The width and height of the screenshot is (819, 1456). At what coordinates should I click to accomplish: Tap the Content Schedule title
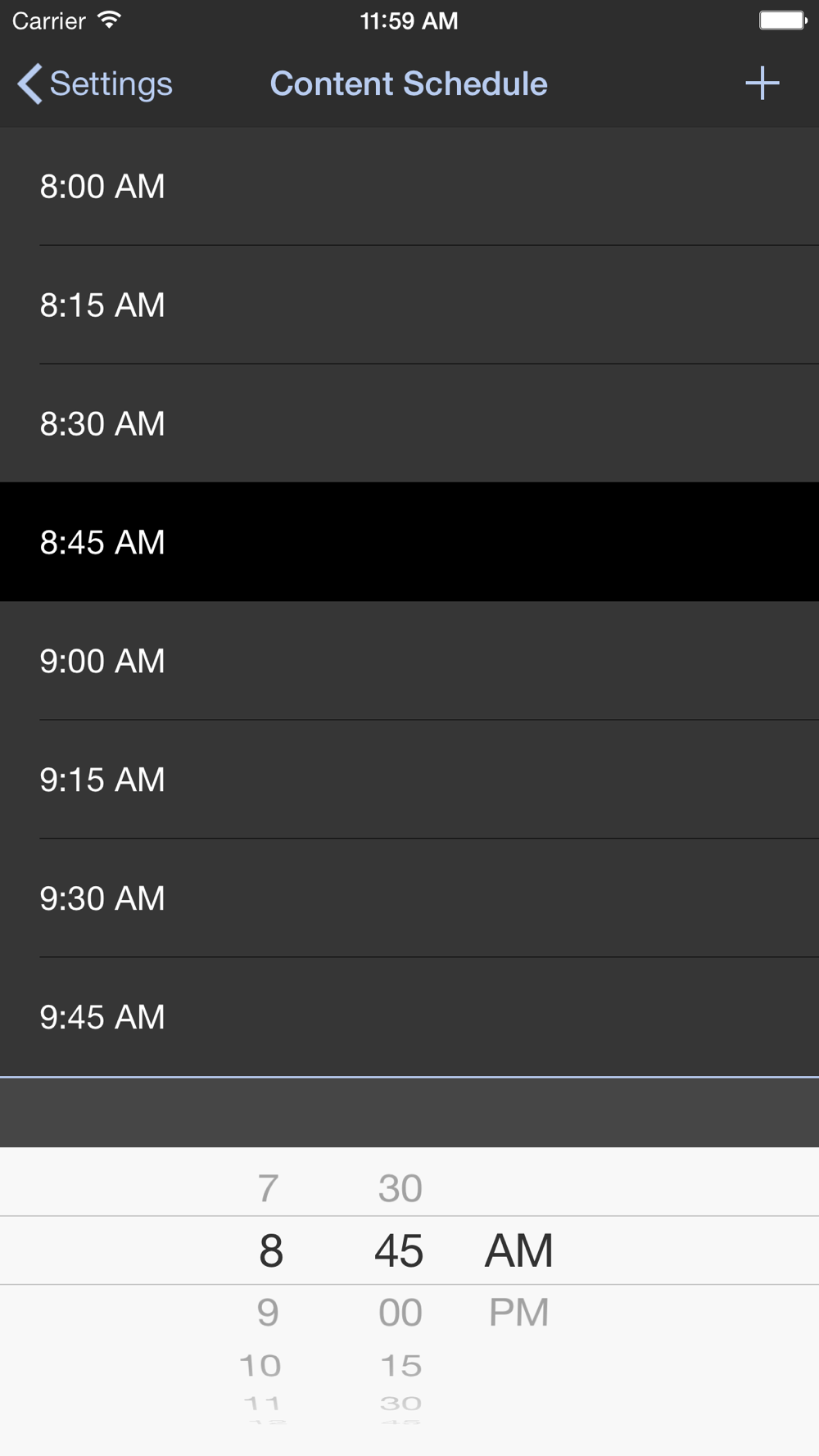click(409, 84)
